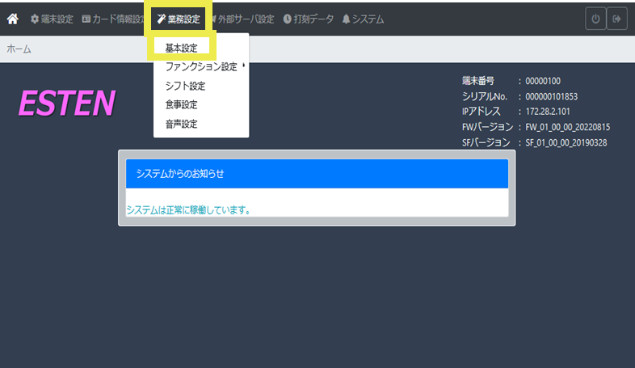Expand ファンクション設定 submenu
The width and height of the screenshot is (635, 368).
(x=201, y=66)
